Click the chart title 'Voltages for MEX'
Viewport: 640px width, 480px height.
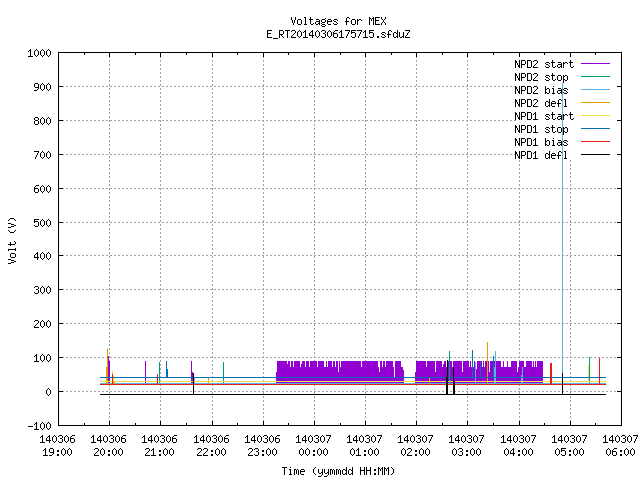(x=338, y=21)
